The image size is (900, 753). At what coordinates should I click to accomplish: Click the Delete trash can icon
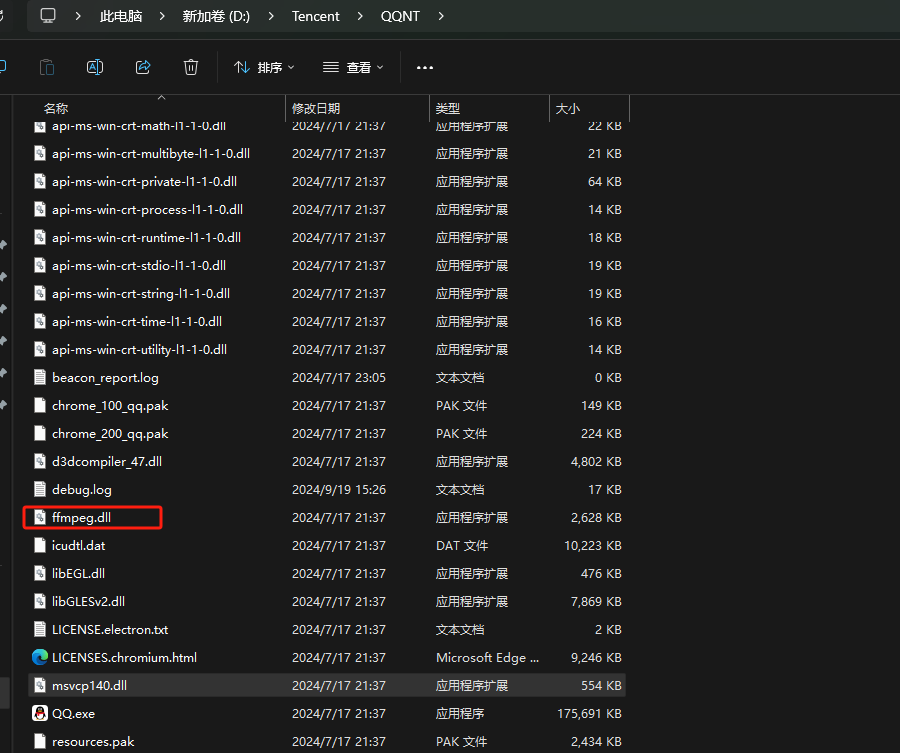191,67
